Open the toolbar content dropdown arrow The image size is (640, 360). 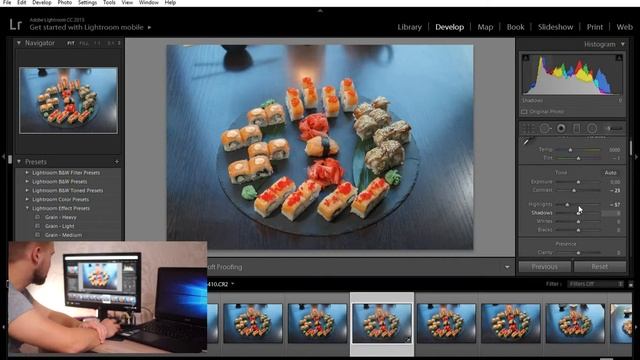click(507, 267)
